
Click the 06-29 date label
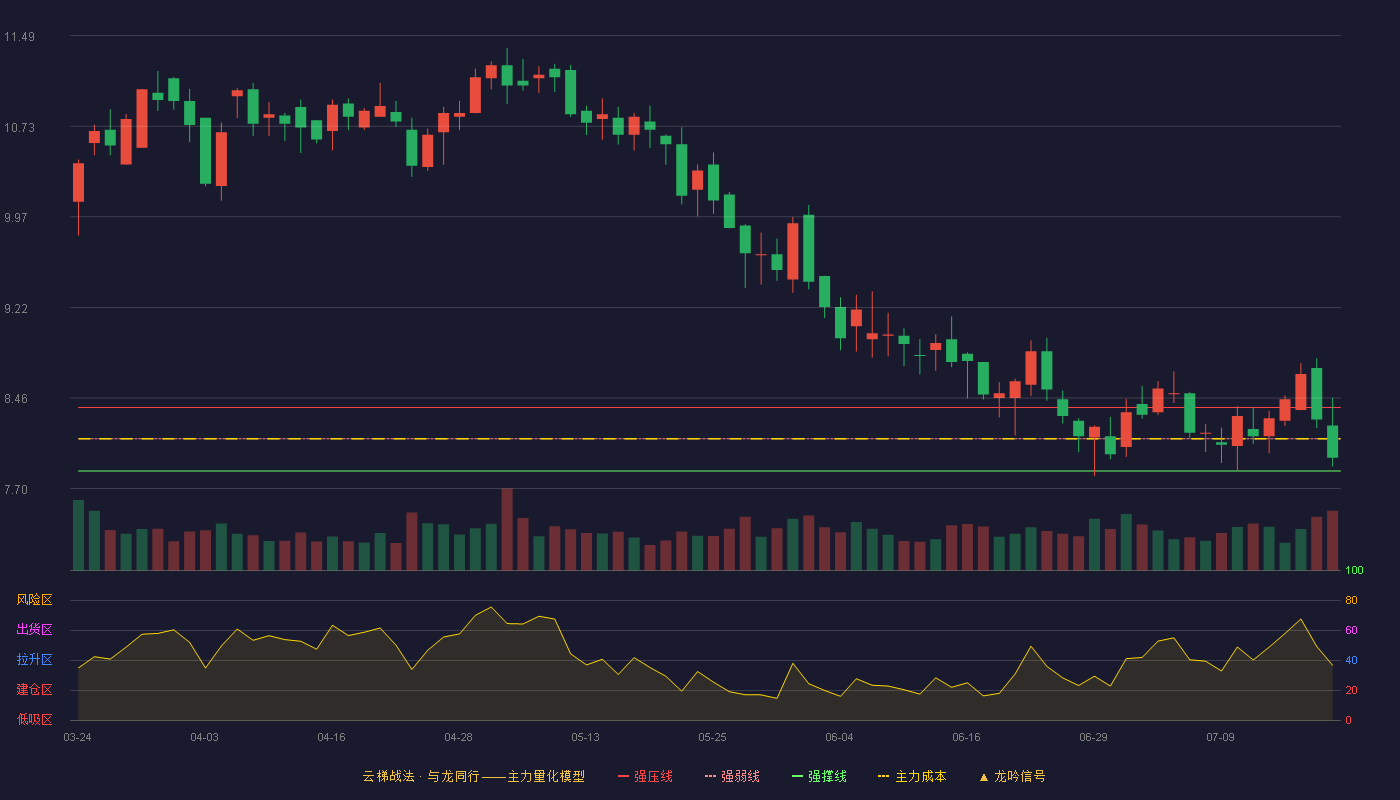(1093, 737)
